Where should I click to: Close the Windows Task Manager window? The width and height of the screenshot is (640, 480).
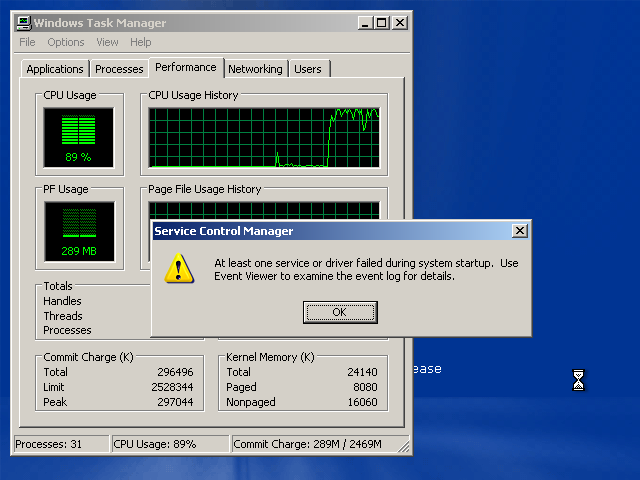tap(400, 23)
